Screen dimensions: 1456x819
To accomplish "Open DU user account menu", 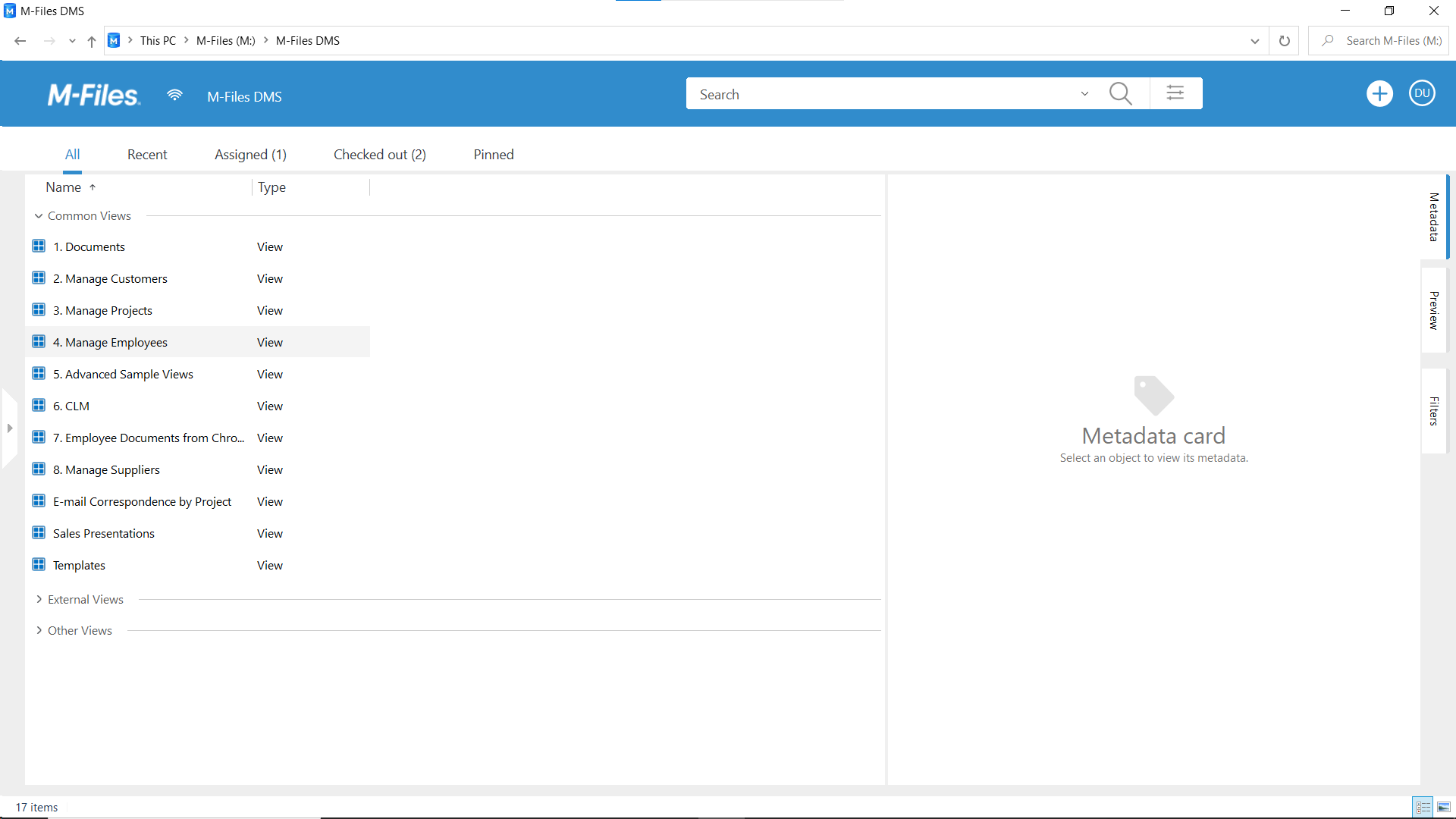I will [1422, 93].
